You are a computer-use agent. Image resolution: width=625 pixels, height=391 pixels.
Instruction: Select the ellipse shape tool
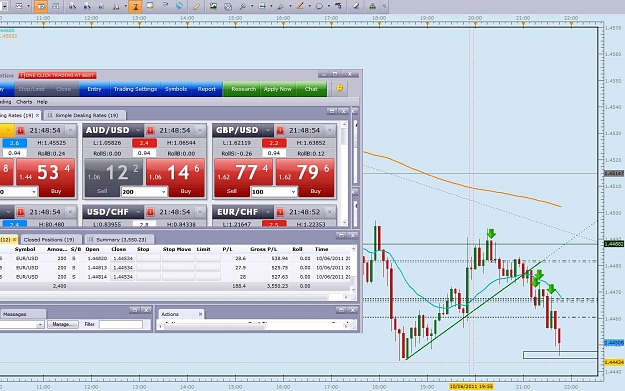pos(319,6)
